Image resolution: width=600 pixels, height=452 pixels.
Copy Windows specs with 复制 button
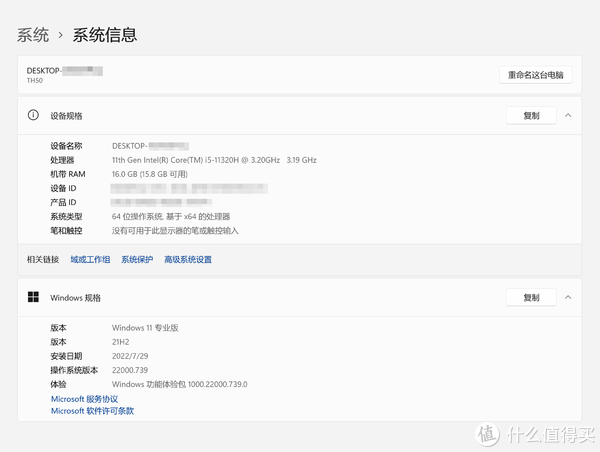click(x=531, y=297)
